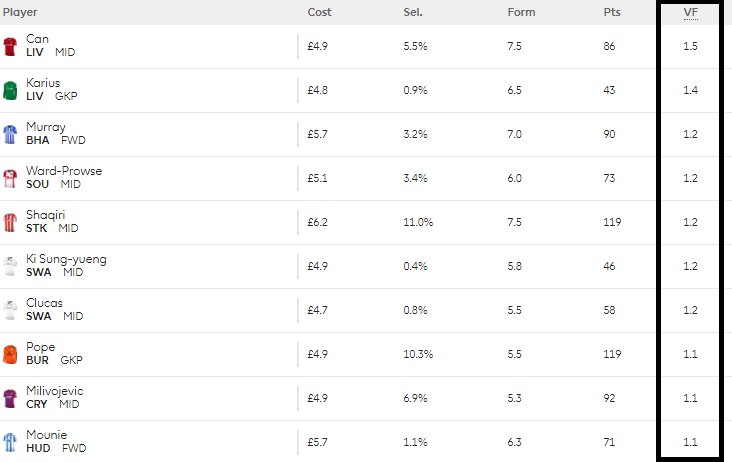732x462 pixels.
Task: Sort by the Cost column header
Action: click(x=319, y=12)
